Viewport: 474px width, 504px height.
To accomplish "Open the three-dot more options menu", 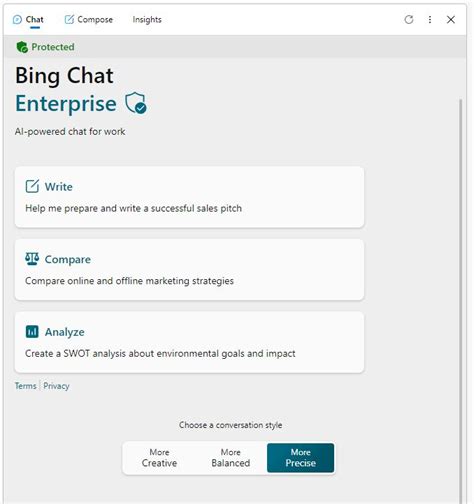I will (x=430, y=20).
